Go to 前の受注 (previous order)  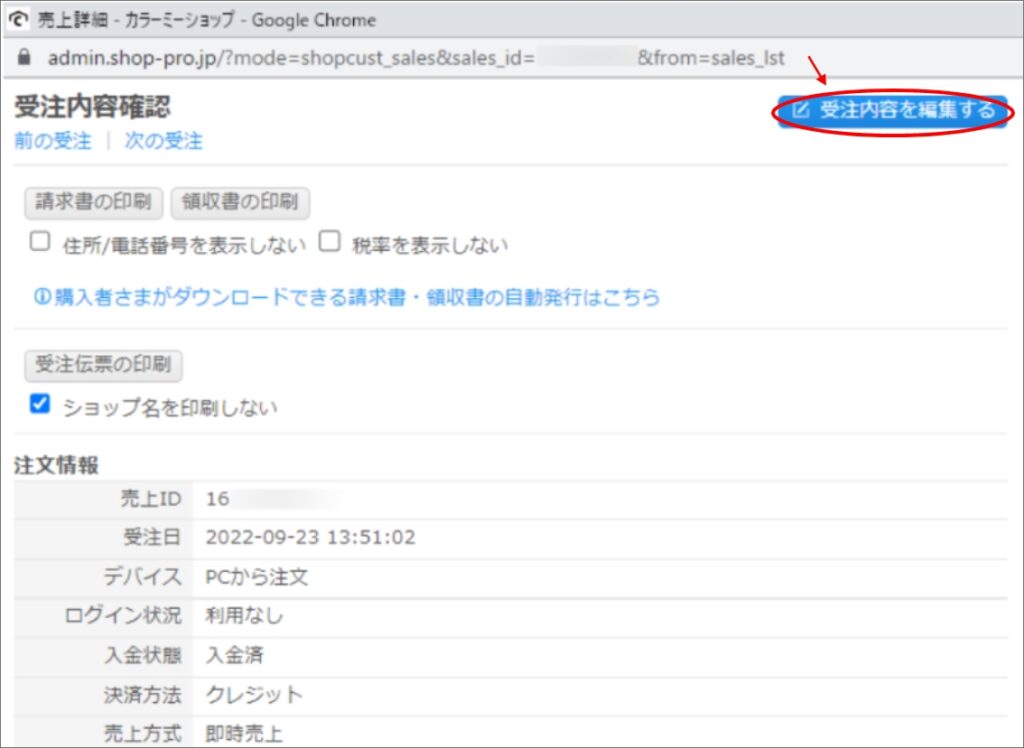[x=52, y=141]
